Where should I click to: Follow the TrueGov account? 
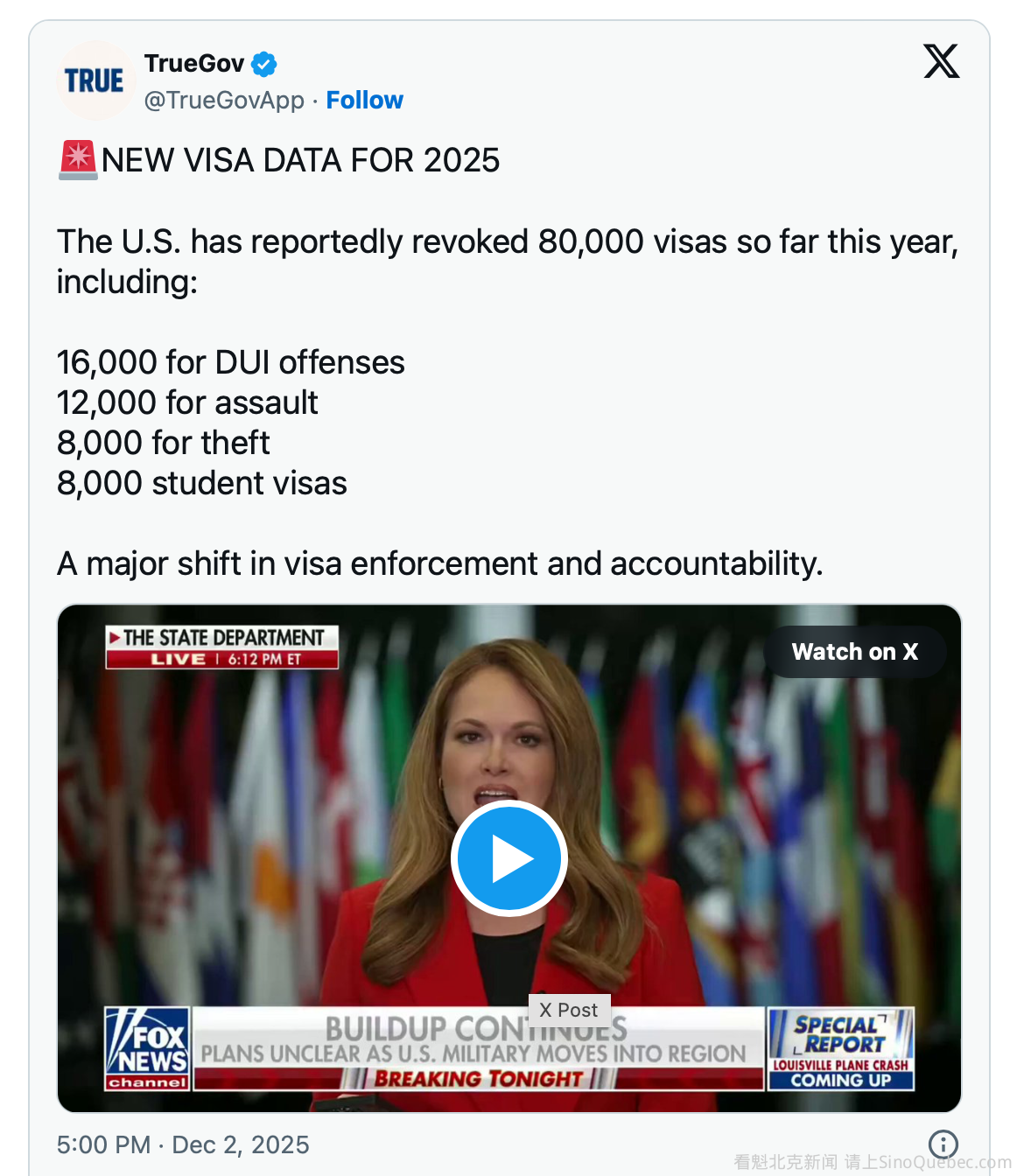[x=364, y=101]
